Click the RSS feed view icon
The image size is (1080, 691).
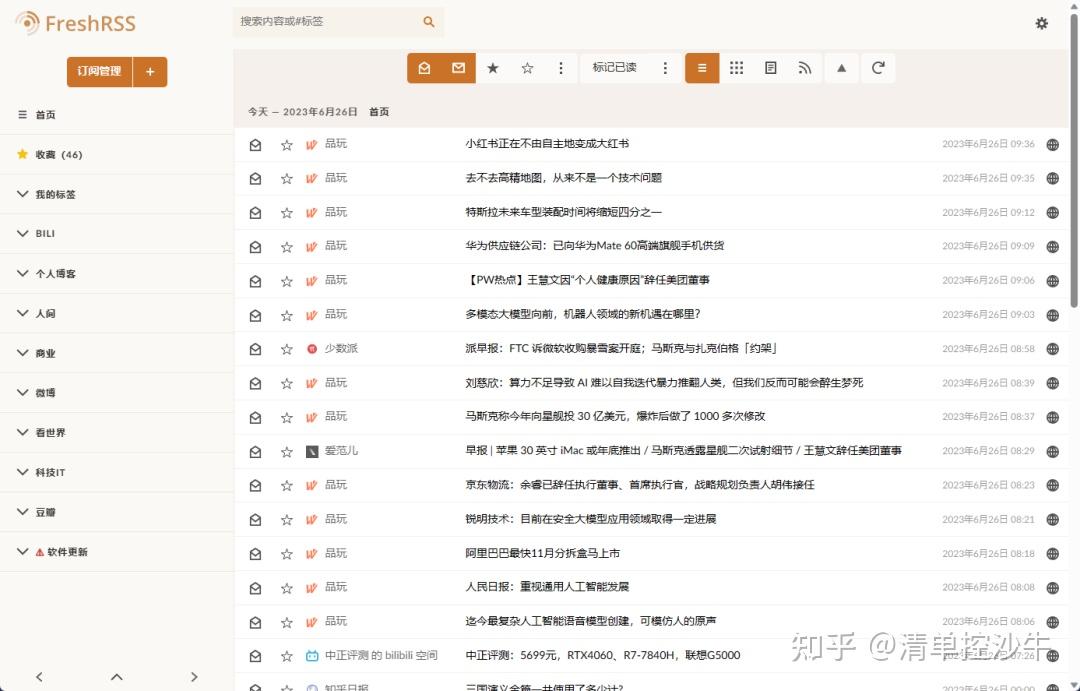coord(804,68)
